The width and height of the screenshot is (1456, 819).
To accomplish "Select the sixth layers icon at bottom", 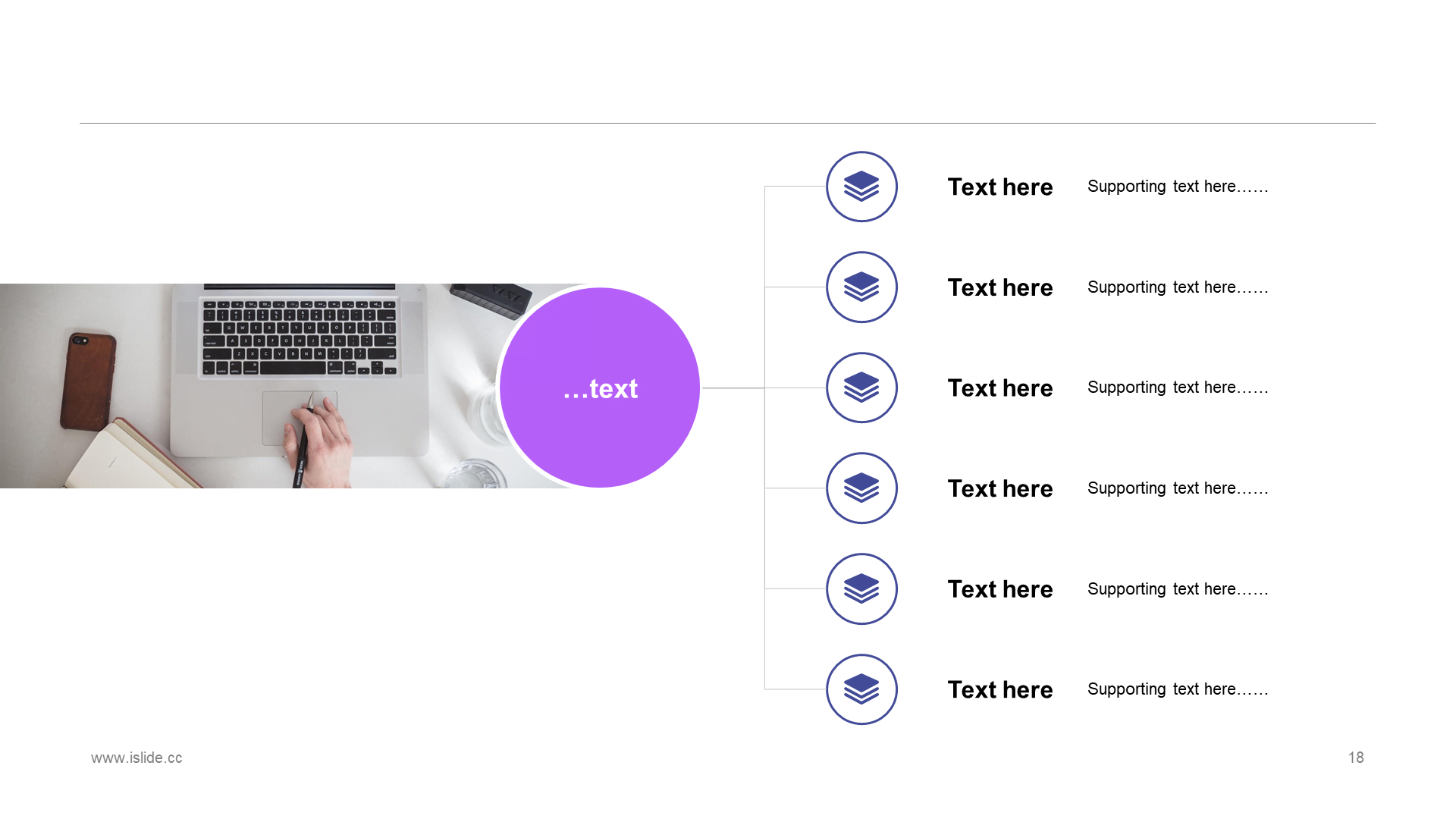I will pos(861,689).
